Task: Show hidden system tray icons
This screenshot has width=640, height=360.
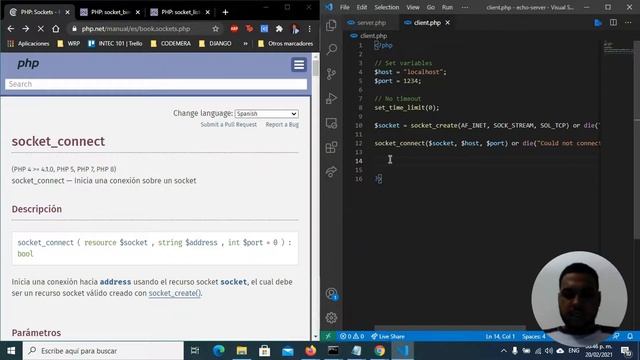Action: (x=504, y=351)
